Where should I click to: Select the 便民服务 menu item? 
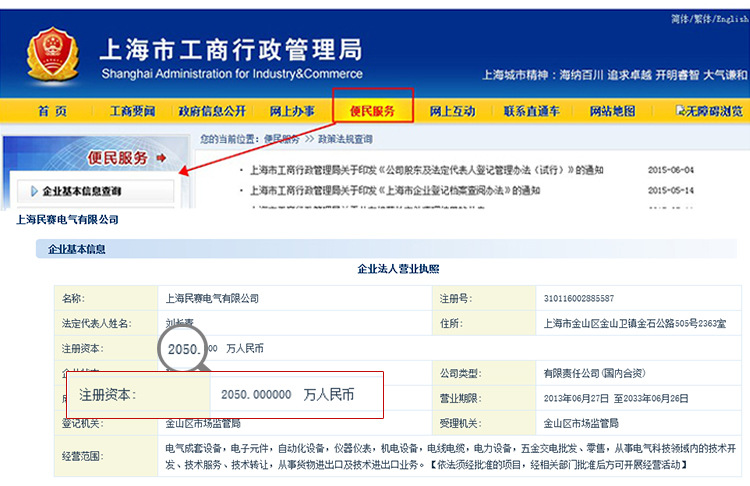372,111
